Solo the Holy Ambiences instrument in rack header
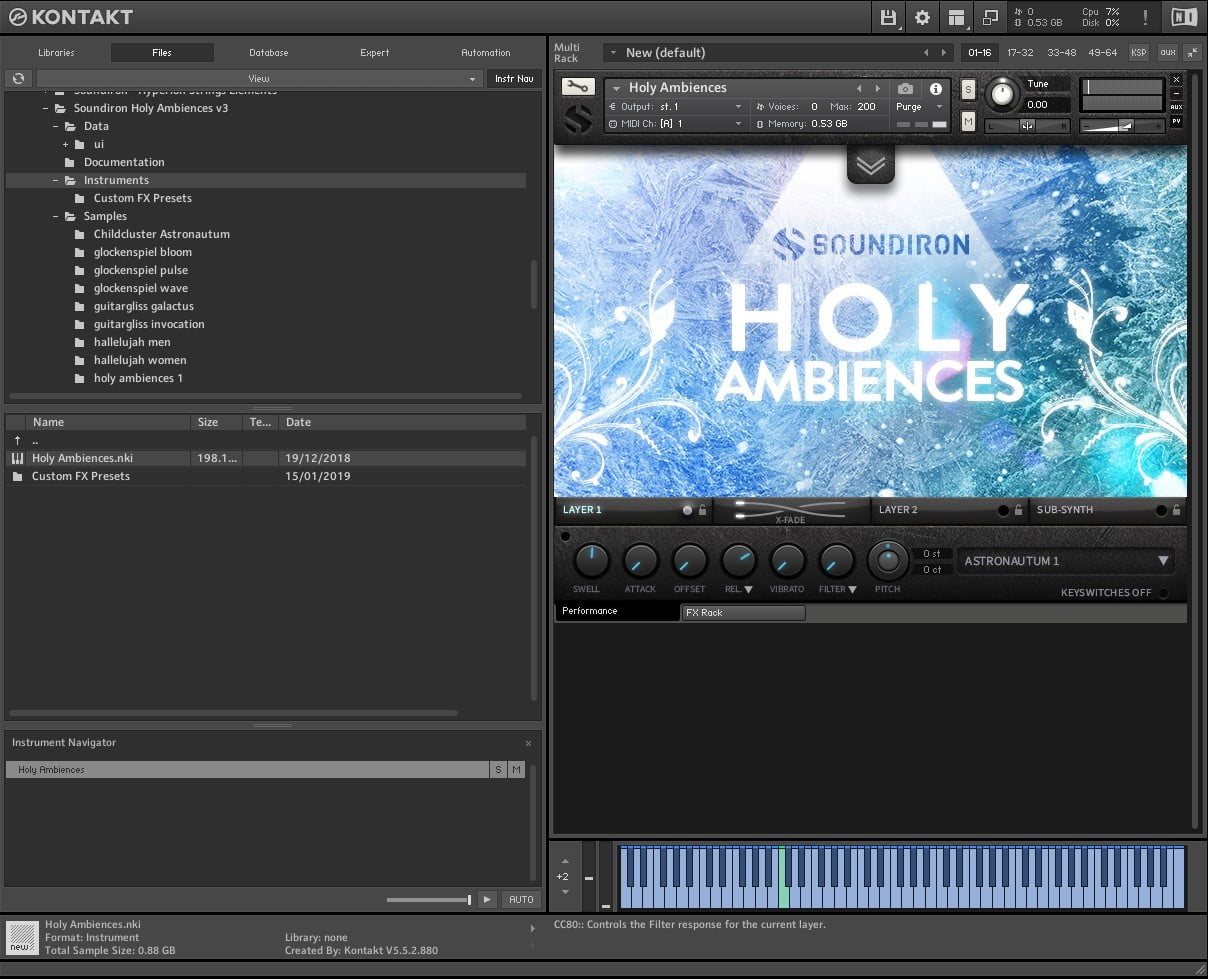Screen dimensions: 1208x979 click(968, 89)
